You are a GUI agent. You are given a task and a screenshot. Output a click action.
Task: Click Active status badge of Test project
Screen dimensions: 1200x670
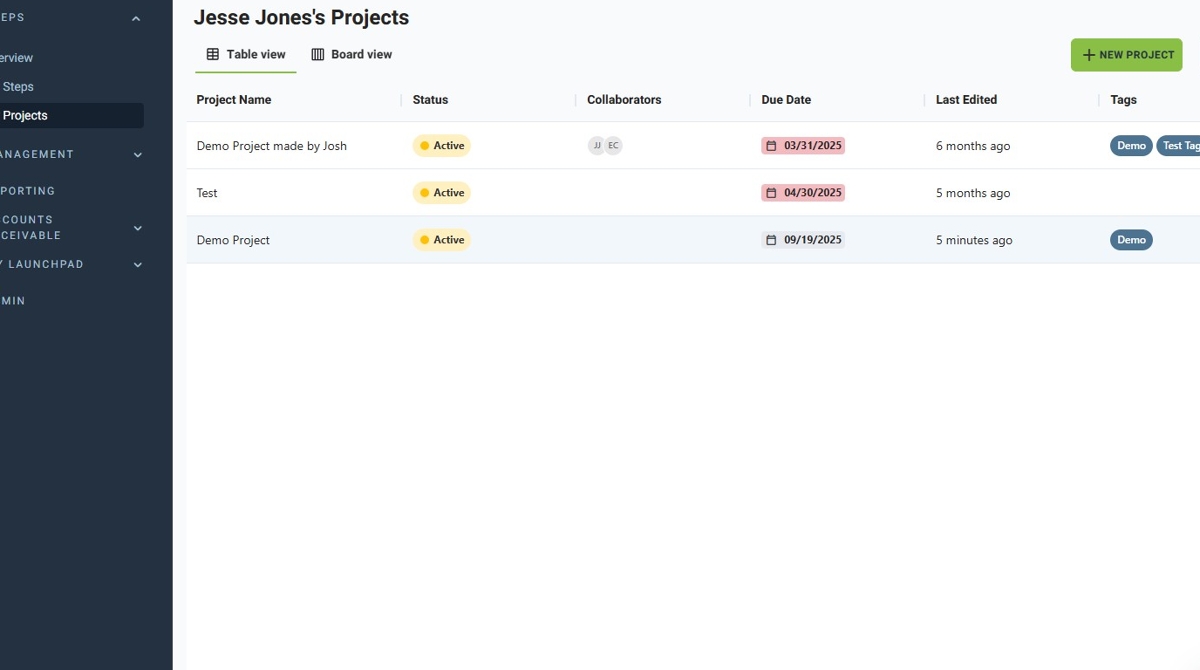[442, 193]
